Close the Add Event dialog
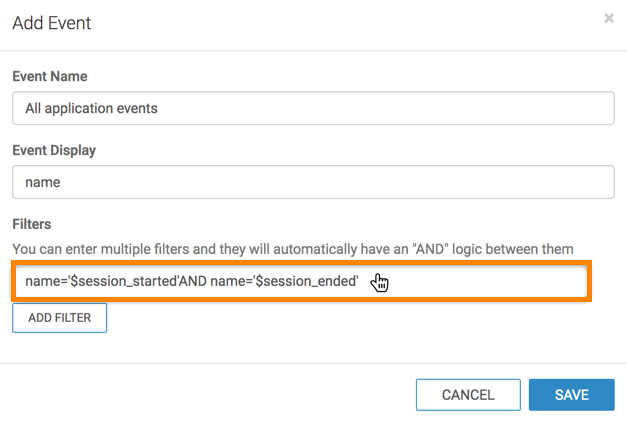 609,18
